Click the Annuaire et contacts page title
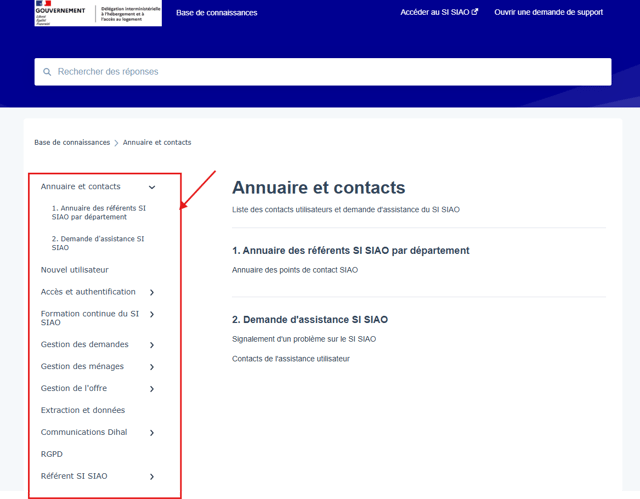Viewport: 640px width, 499px height. click(318, 188)
